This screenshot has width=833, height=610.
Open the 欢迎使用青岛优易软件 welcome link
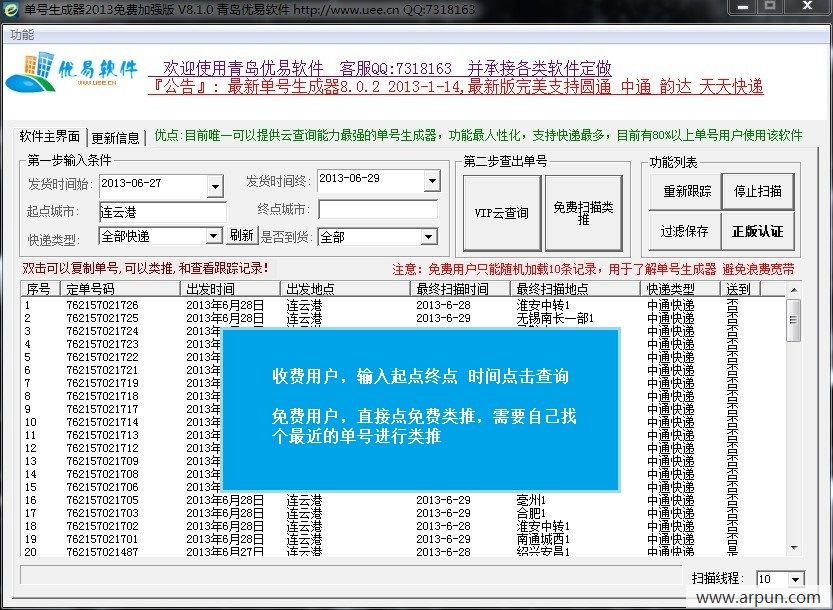pyautogui.click(x=380, y=68)
